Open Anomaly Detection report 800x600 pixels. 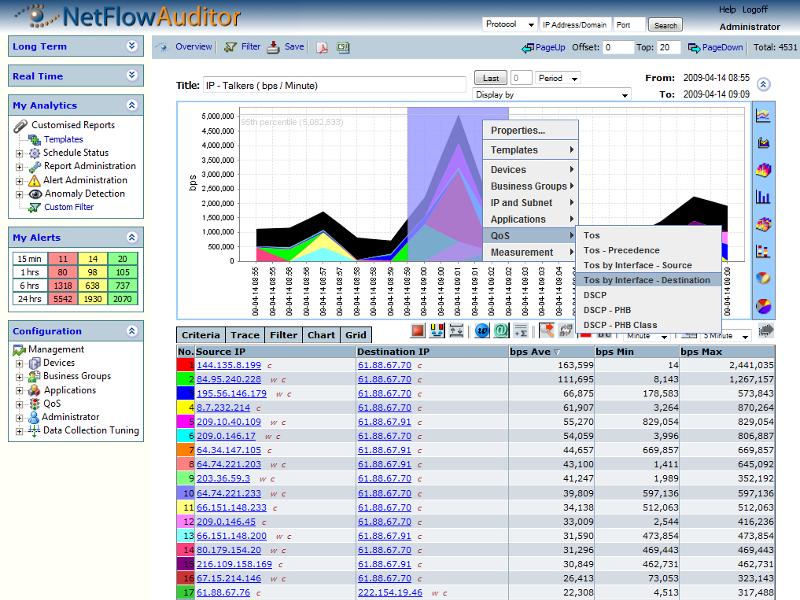coord(85,194)
